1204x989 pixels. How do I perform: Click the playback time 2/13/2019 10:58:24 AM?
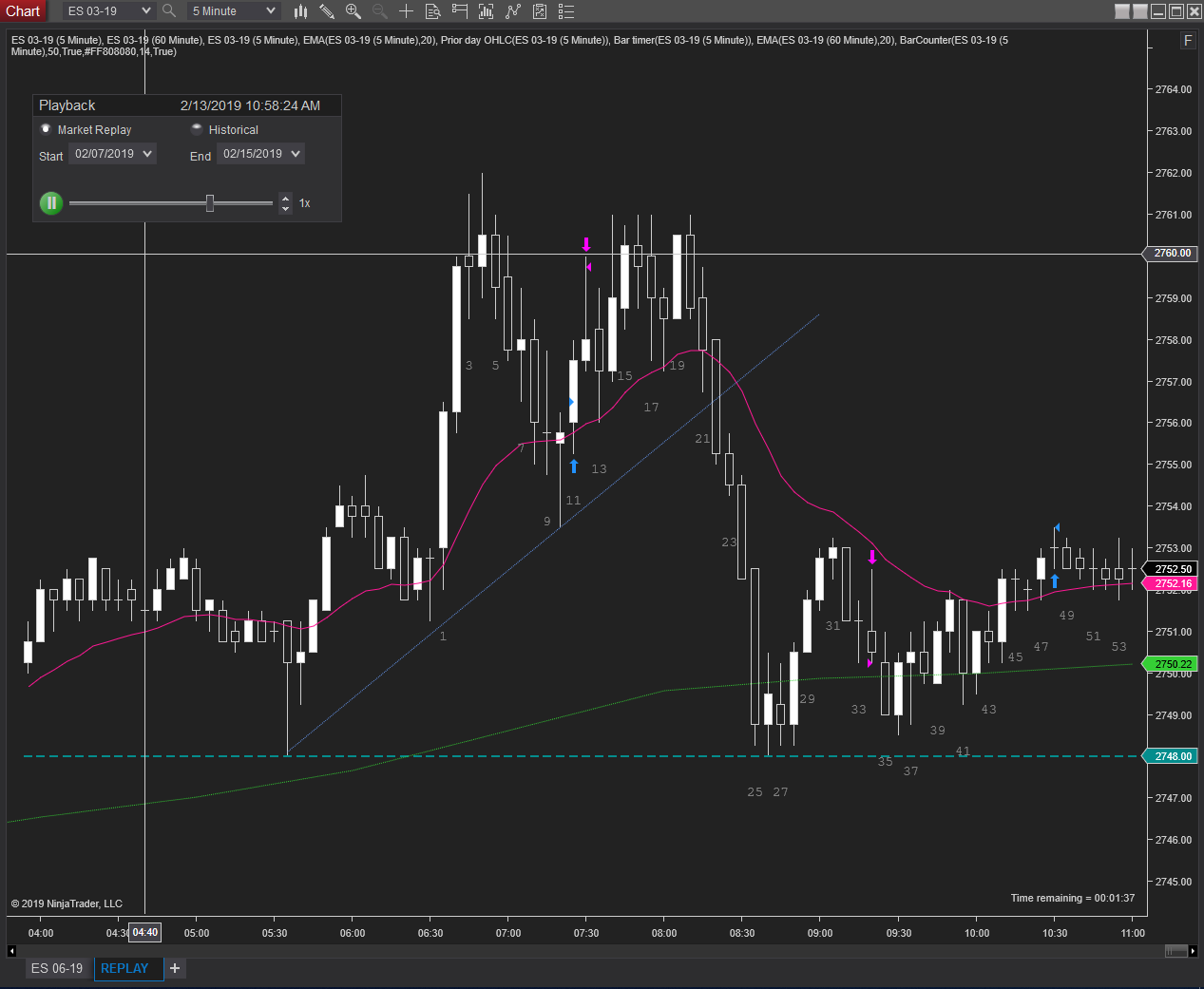[x=250, y=105]
